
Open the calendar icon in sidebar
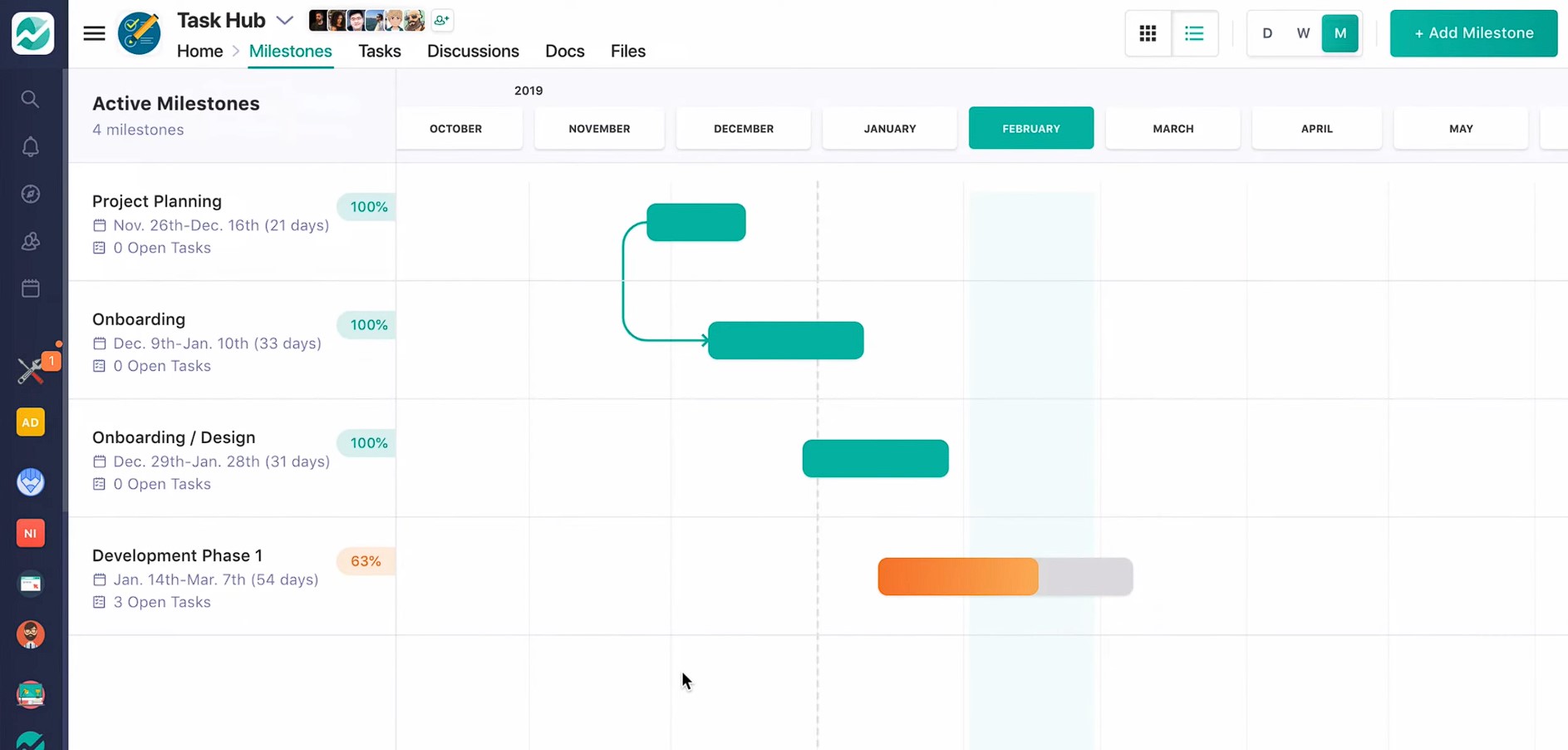30,289
